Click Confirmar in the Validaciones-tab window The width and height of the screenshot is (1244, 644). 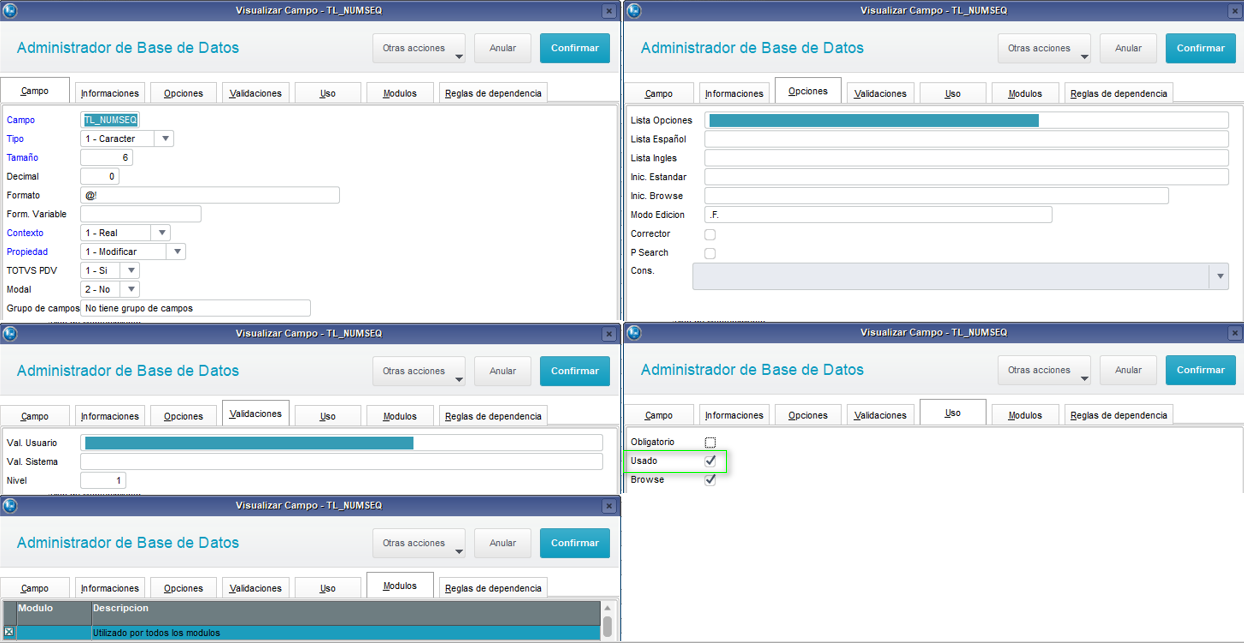pyautogui.click(x=575, y=371)
